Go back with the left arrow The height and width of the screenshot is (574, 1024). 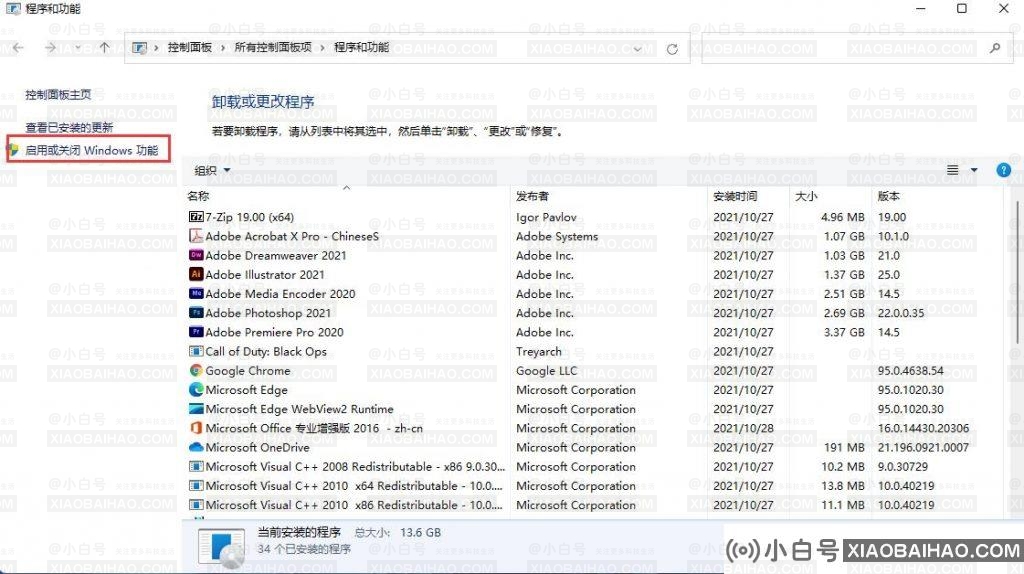[18, 48]
